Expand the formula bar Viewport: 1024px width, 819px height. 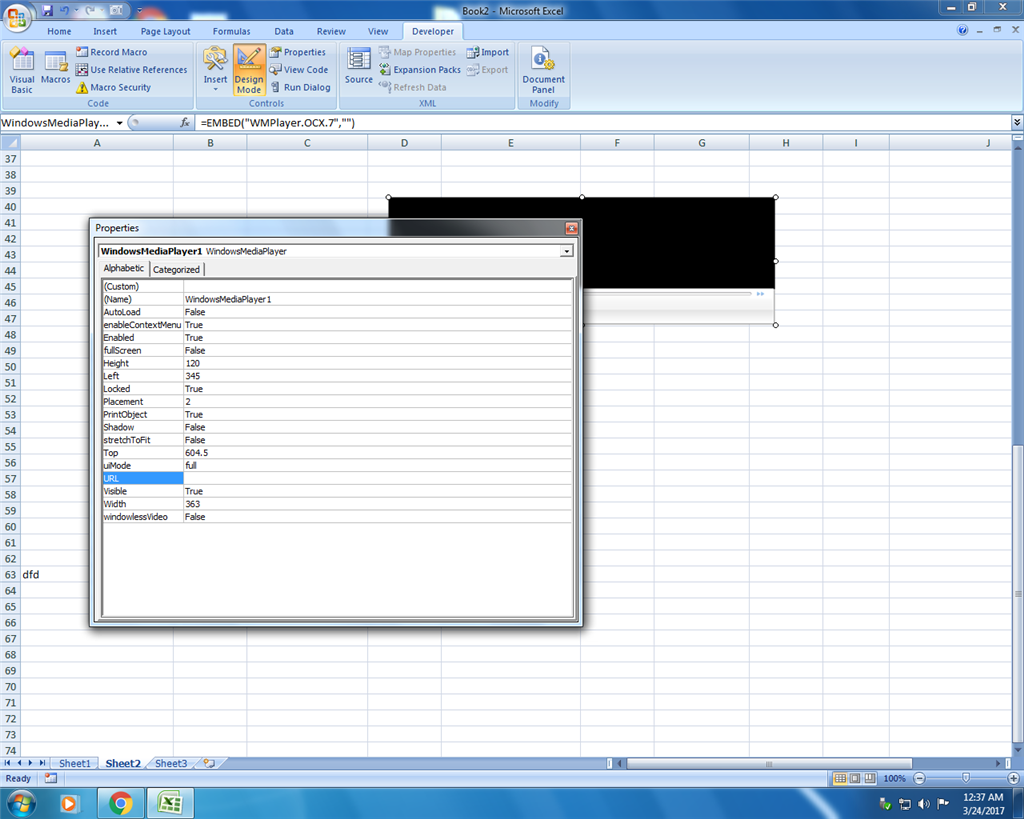[x=1017, y=122]
